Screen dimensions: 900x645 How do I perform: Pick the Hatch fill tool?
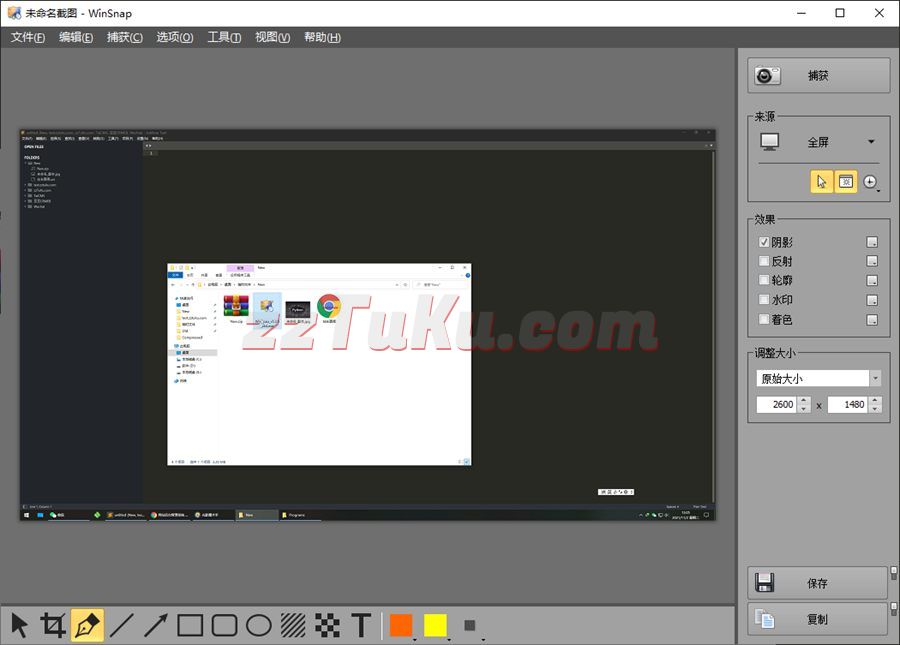[293, 626]
